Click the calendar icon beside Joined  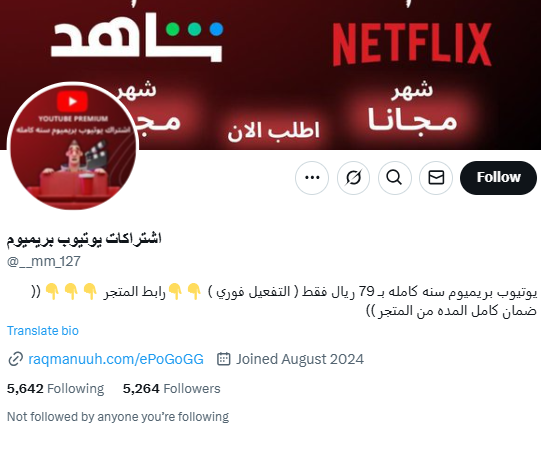(224, 359)
